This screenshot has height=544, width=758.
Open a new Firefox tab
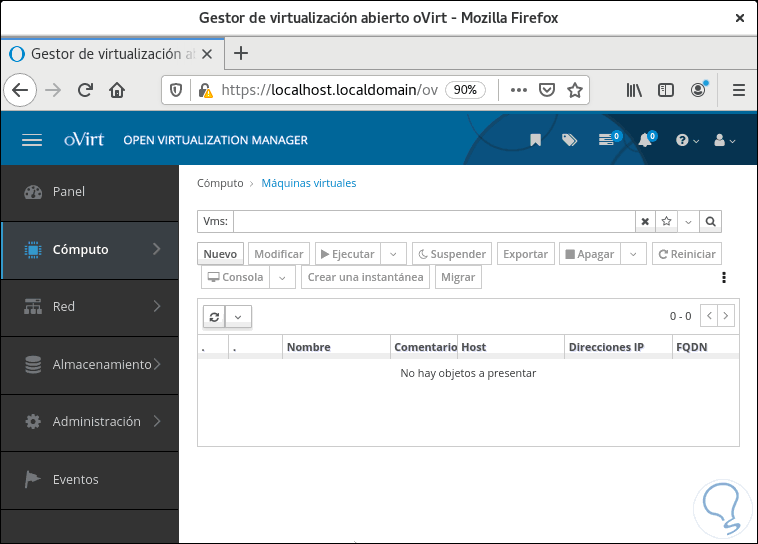(241, 53)
